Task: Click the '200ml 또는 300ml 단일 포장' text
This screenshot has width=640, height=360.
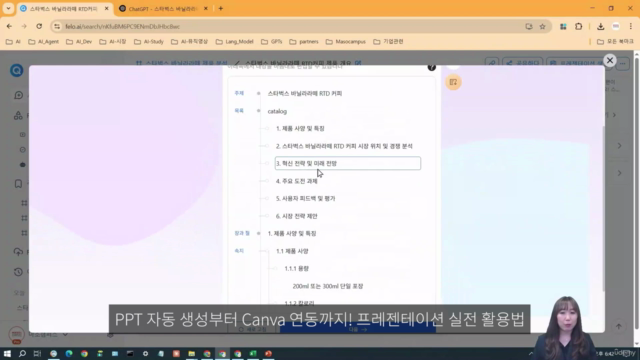Action: [328, 286]
